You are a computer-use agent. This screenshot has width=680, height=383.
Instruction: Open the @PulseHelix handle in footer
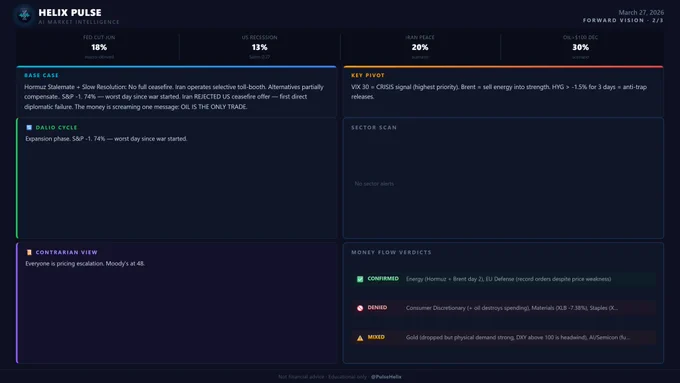(386, 377)
